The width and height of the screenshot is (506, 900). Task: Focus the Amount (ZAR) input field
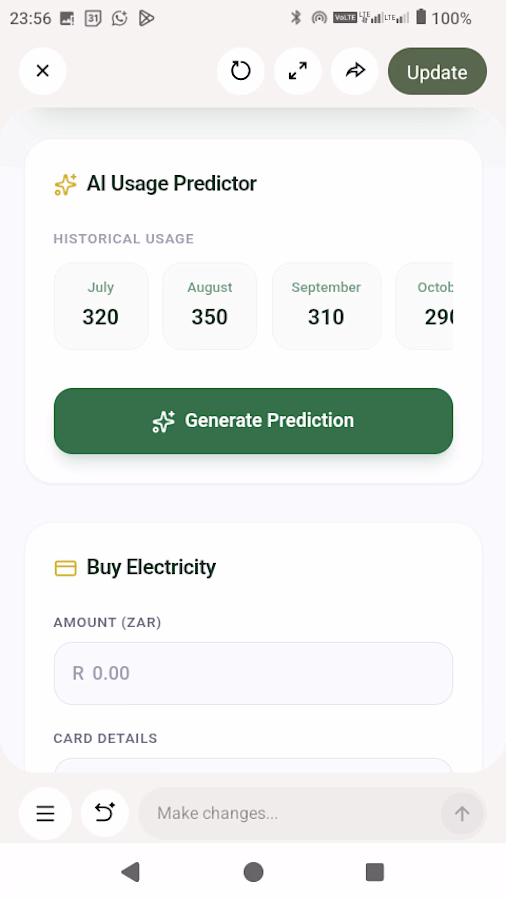click(x=254, y=673)
